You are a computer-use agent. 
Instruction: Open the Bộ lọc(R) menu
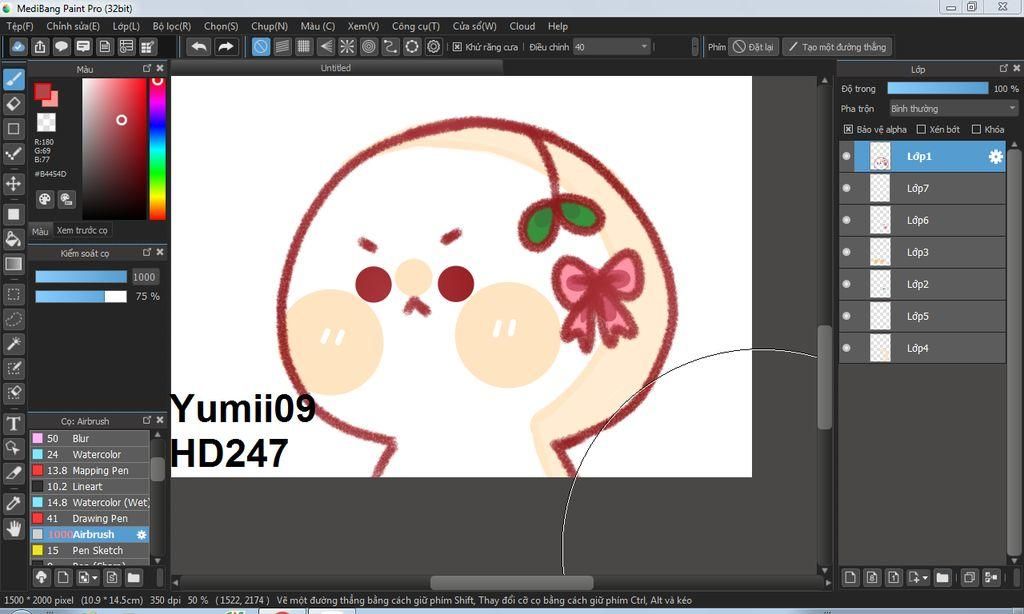172,26
